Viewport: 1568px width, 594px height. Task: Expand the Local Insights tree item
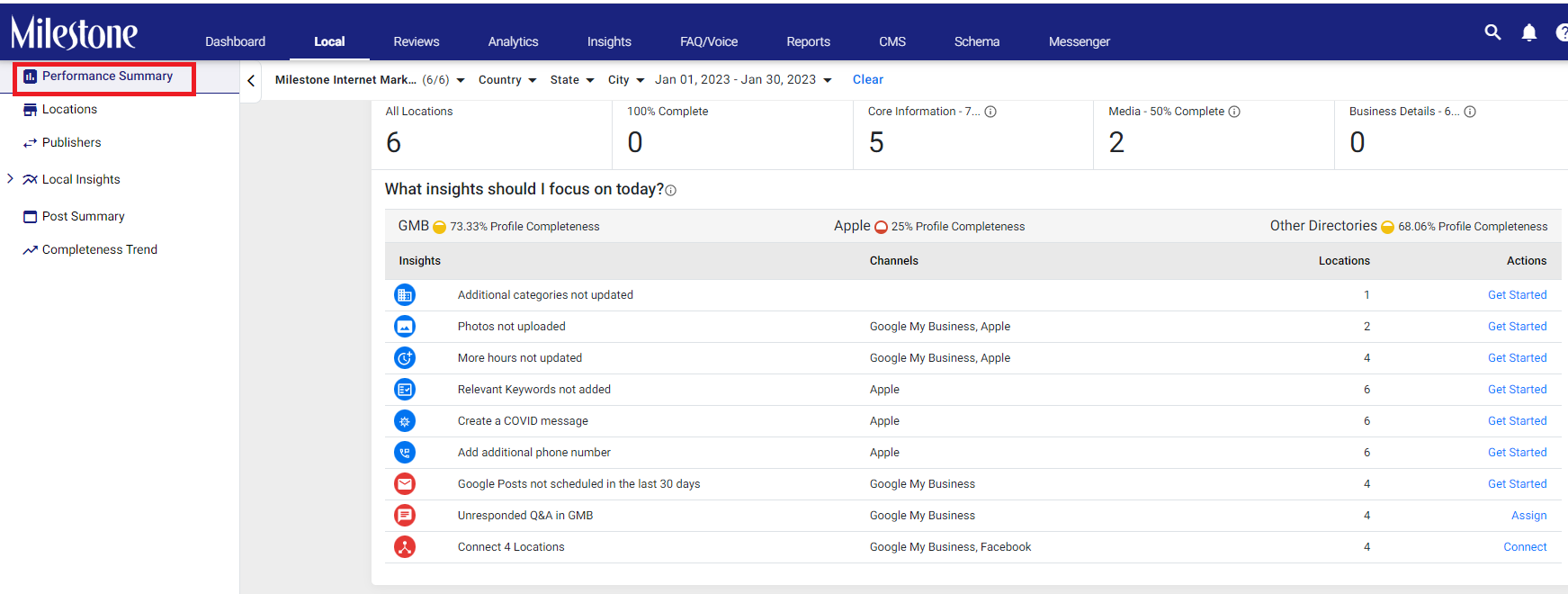11,179
